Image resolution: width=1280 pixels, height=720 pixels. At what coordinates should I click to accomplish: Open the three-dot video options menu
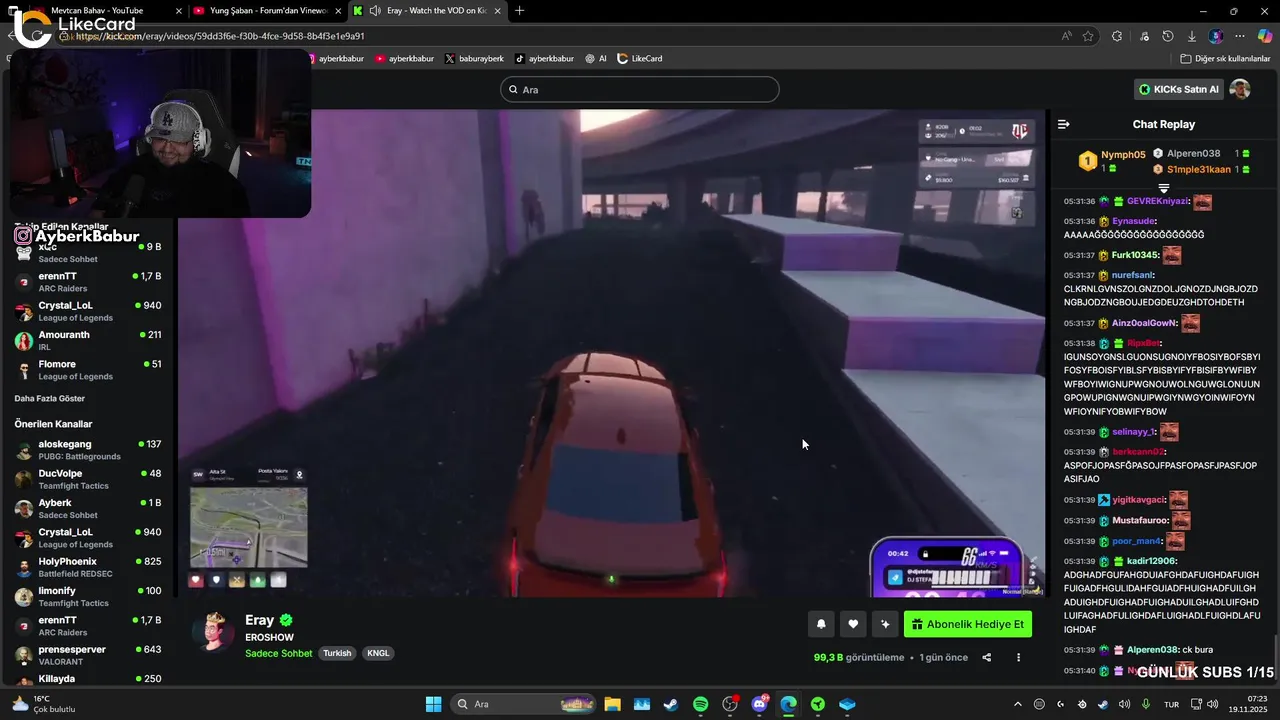tap(1019, 657)
